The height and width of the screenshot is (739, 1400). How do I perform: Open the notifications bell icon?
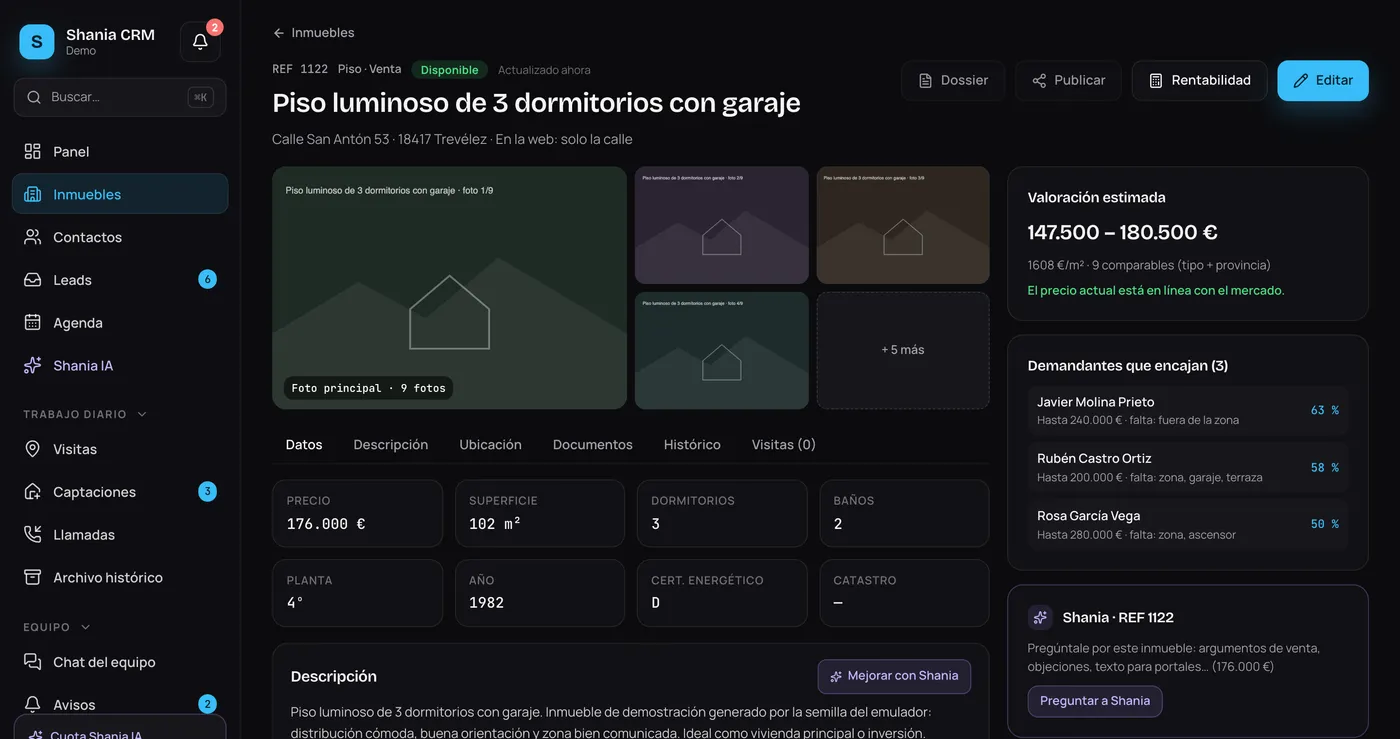[x=200, y=42]
